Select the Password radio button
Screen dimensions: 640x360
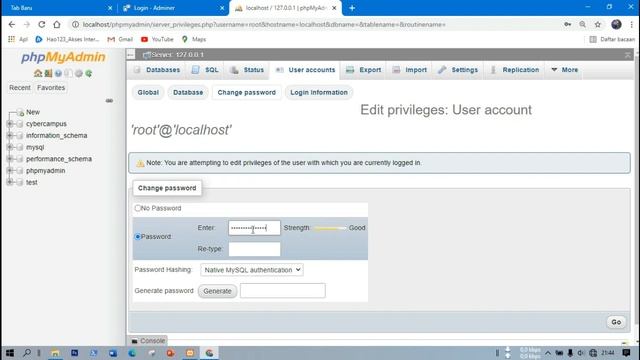138,237
